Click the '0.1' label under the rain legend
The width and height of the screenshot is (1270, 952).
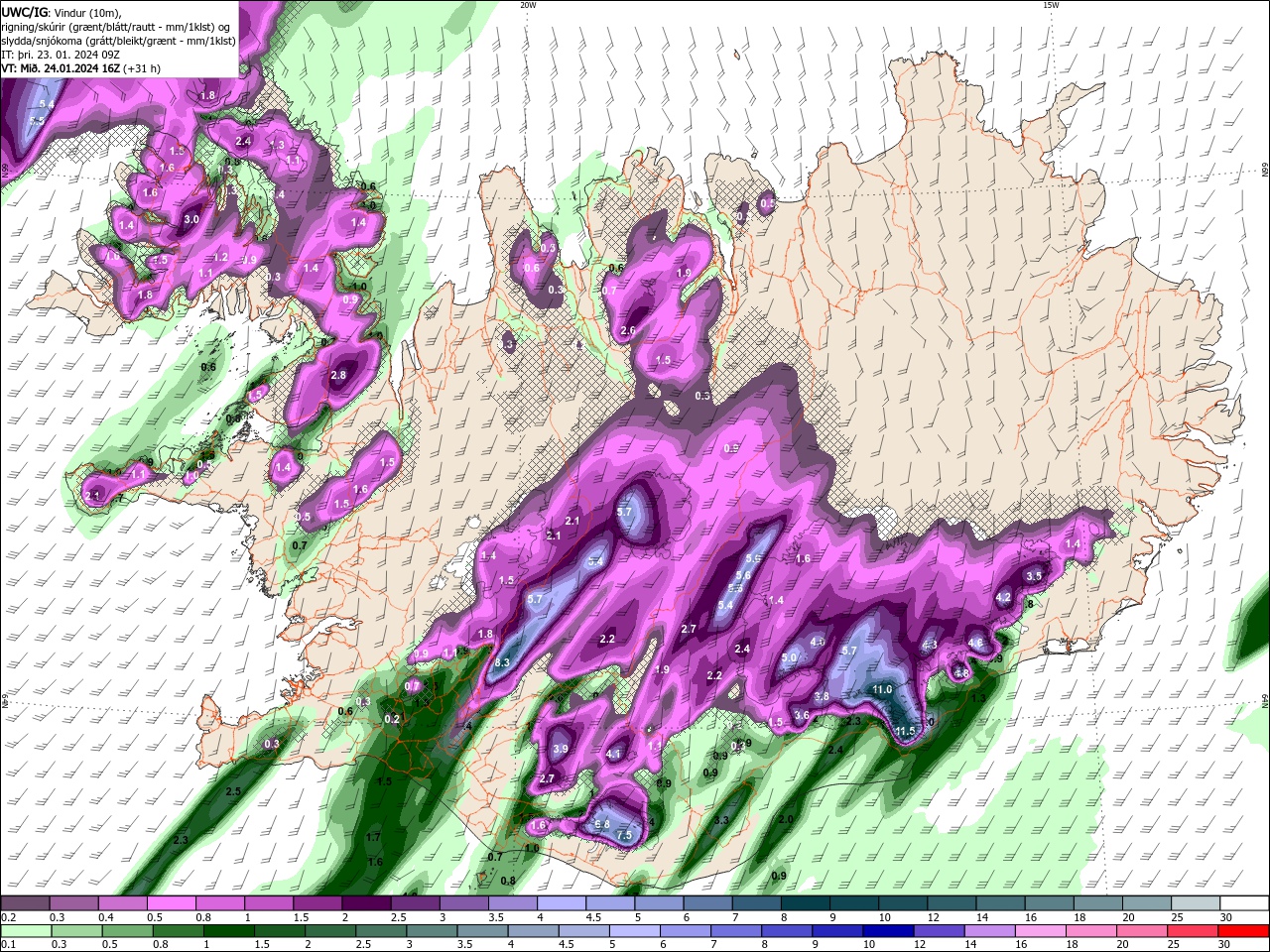tap(9, 945)
